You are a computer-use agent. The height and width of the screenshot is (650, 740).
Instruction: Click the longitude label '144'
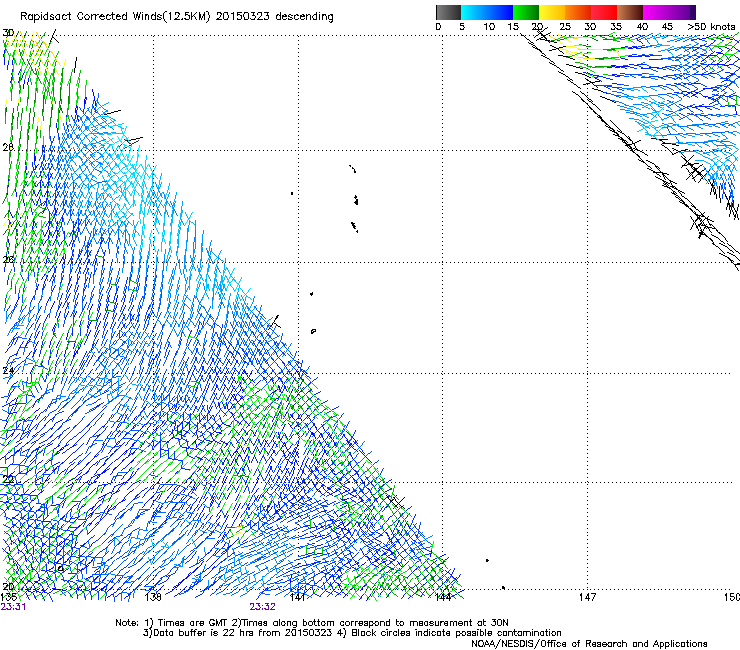(443, 597)
